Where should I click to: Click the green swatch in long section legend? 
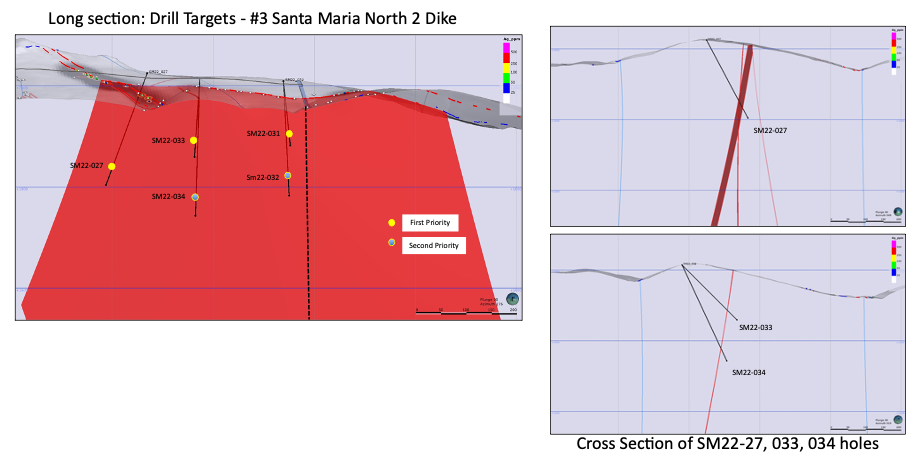coord(506,78)
